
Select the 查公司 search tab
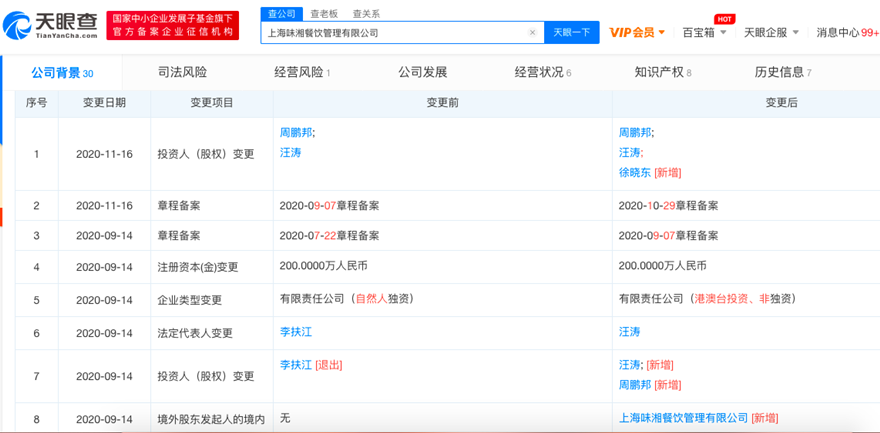click(279, 13)
